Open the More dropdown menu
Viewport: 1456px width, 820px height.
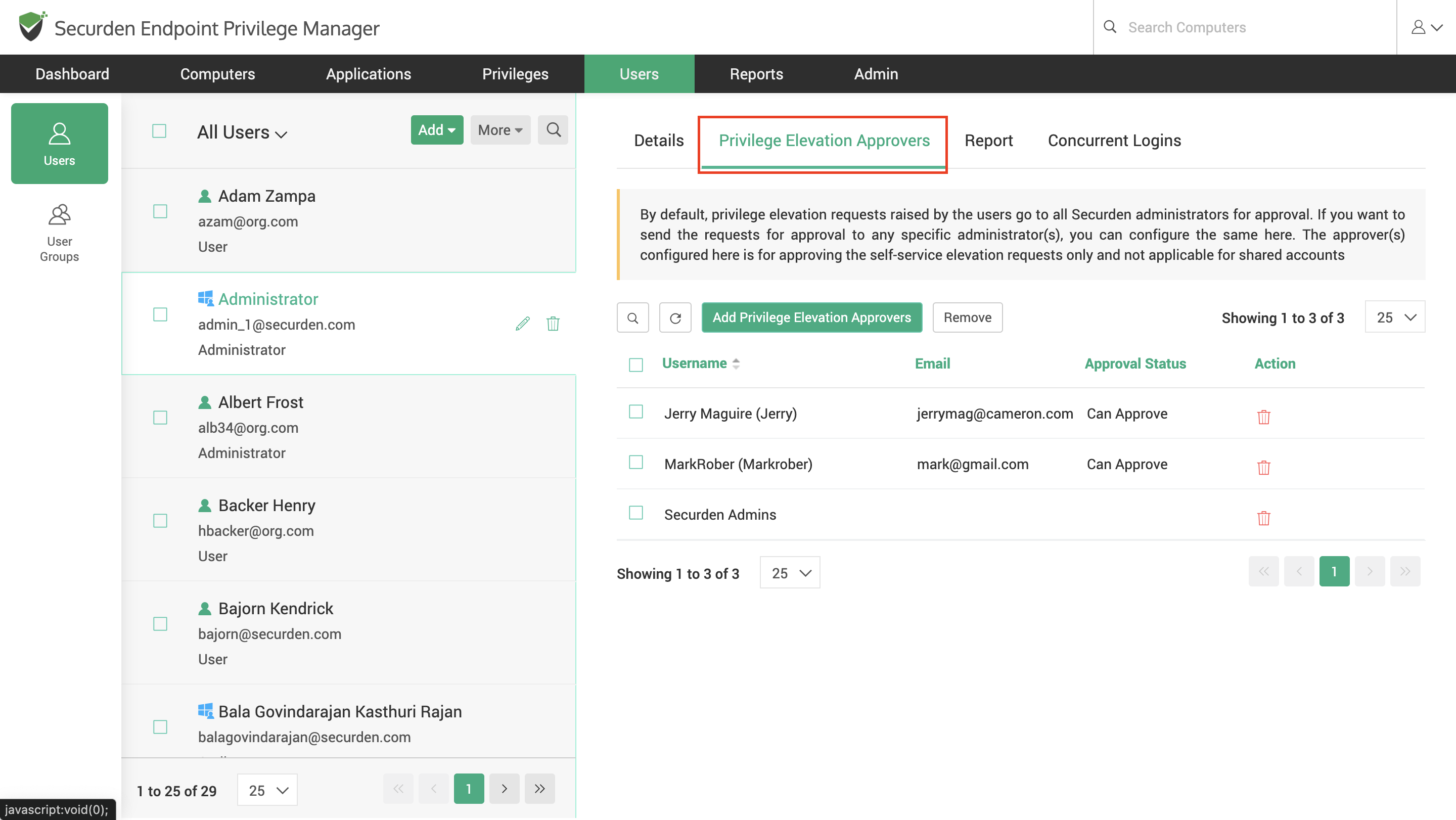(x=499, y=130)
